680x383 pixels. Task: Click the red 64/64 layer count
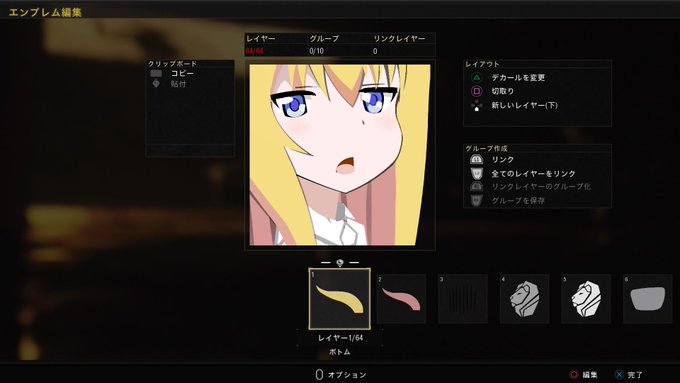[255, 51]
